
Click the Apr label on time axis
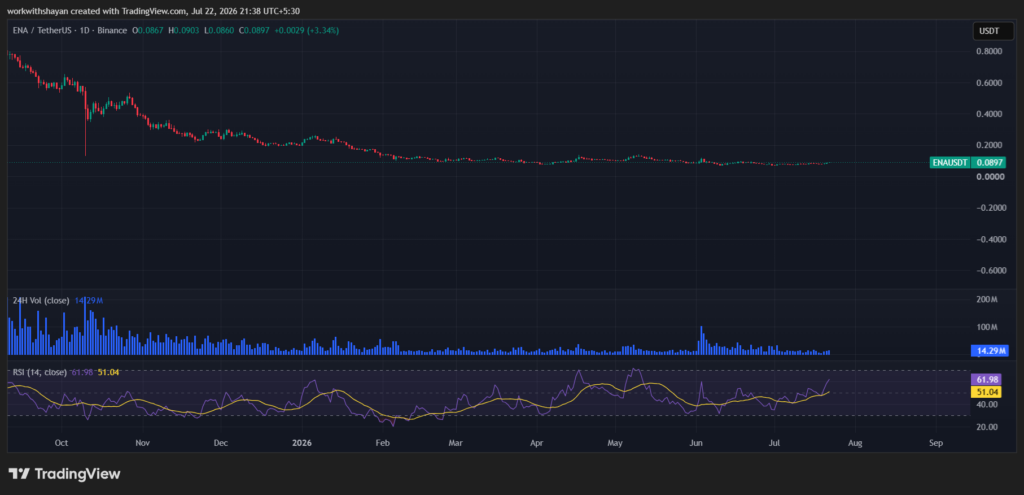point(536,443)
